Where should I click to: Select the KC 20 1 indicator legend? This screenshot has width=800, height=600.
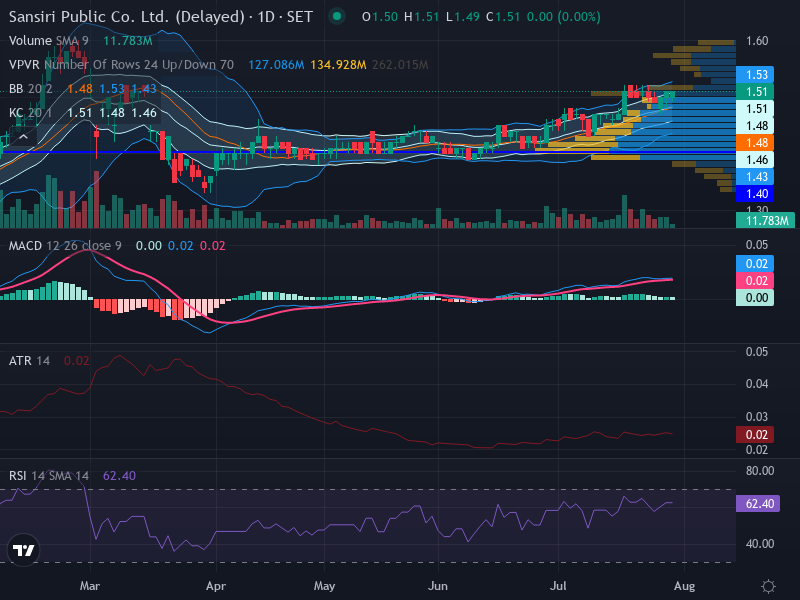coord(31,113)
